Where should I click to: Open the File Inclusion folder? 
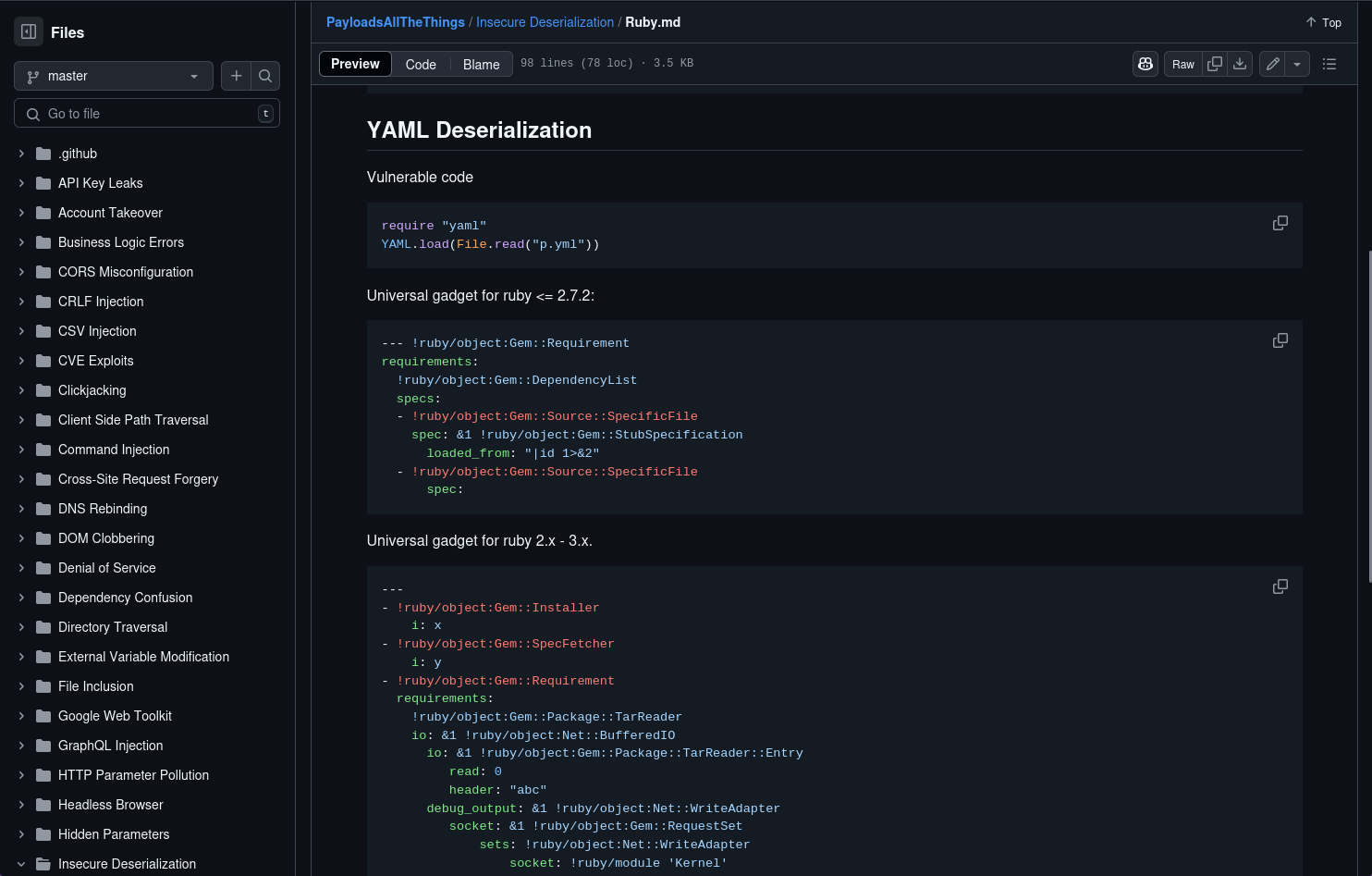(95, 686)
